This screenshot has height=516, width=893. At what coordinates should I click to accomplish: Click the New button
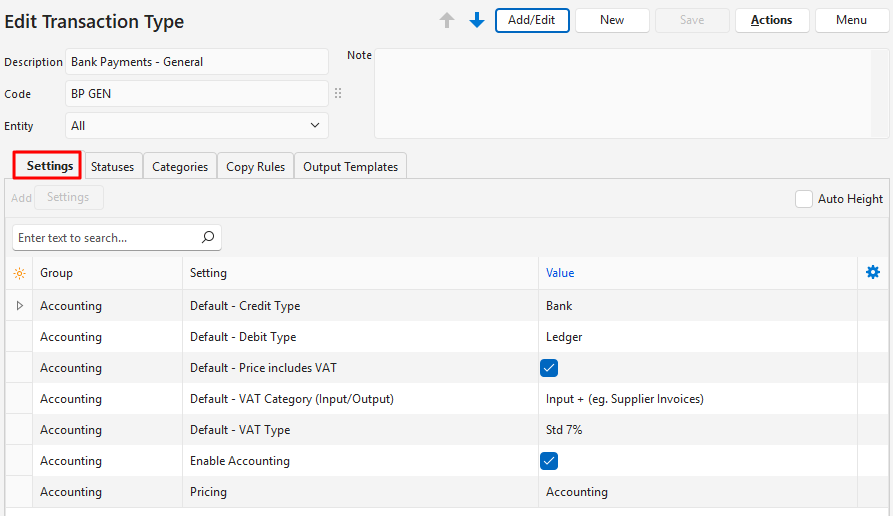[612, 20]
